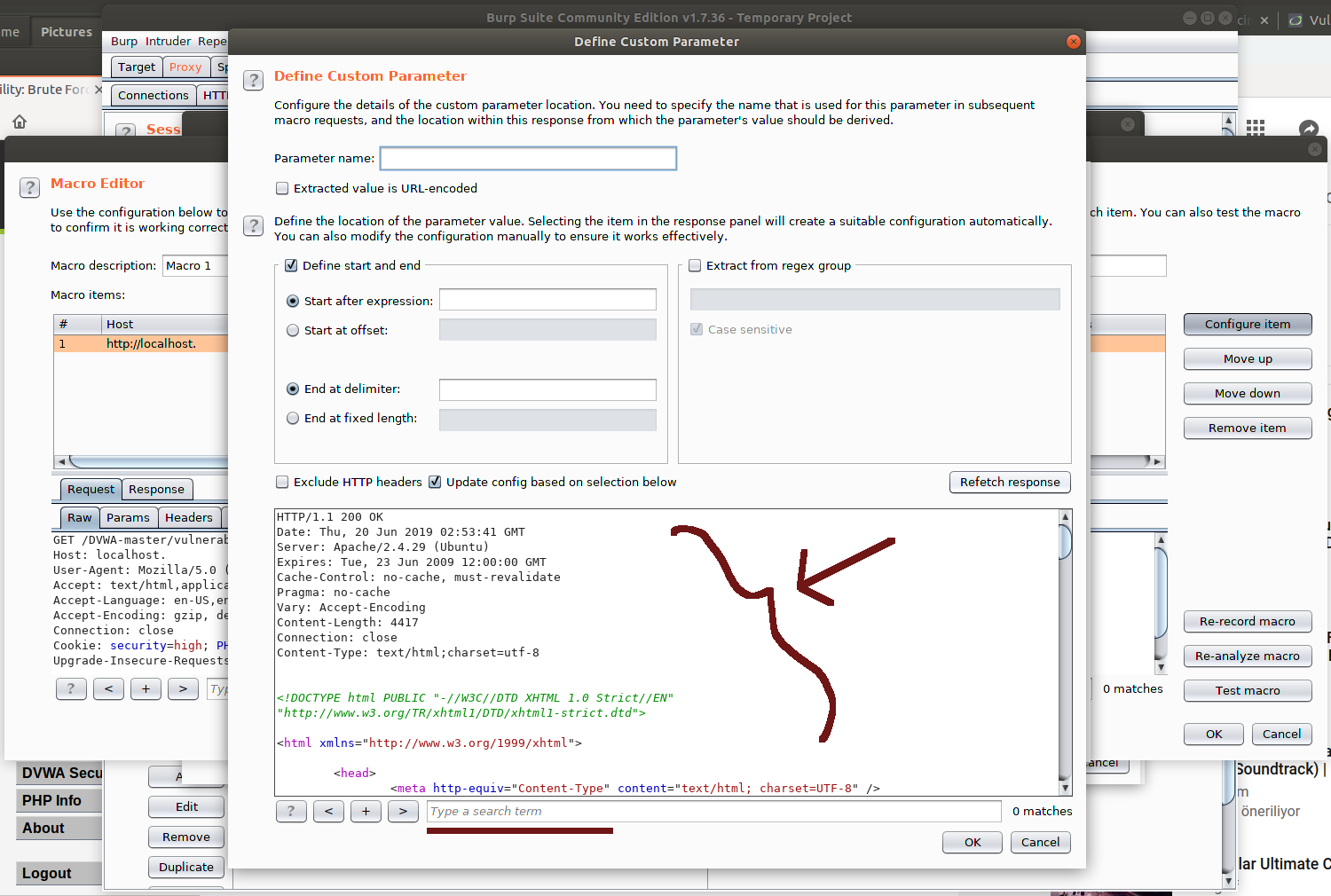
Task: Select Raw view tab
Action: coord(79,517)
